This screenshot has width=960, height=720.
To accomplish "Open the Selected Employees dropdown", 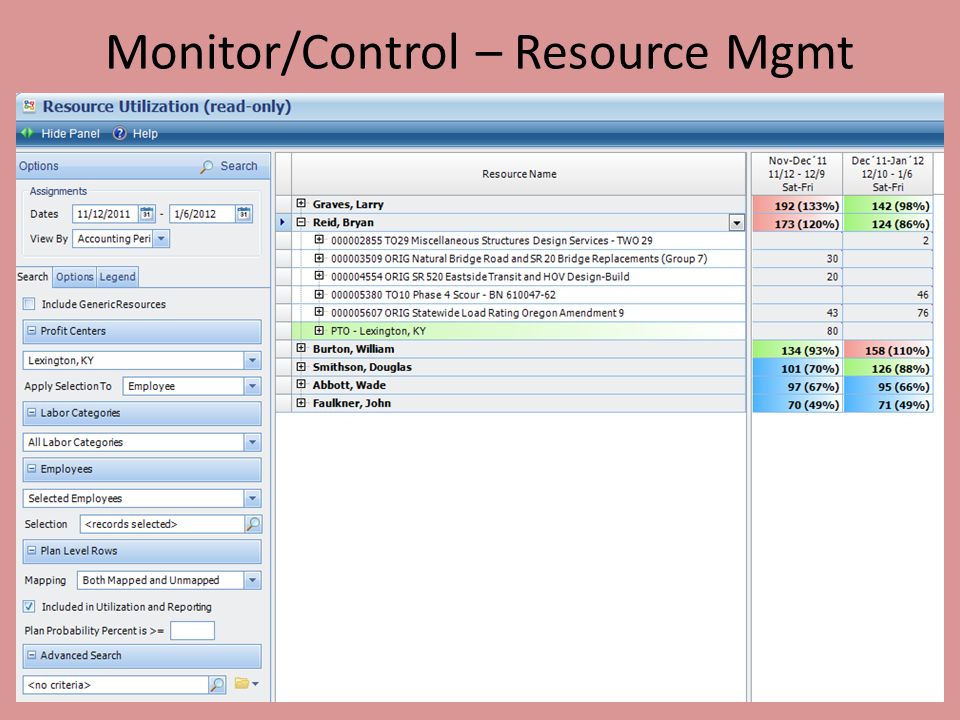I will [252, 498].
